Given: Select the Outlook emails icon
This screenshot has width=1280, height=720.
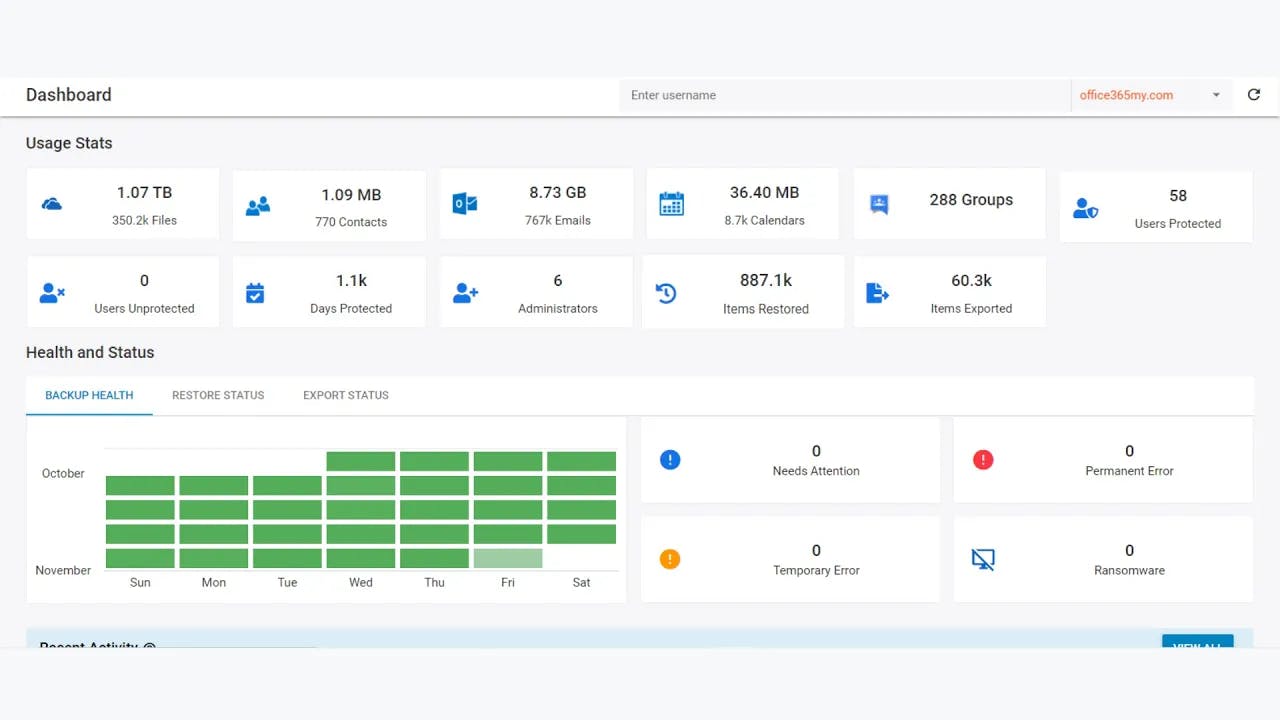Looking at the screenshot, I should pos(465,203).
